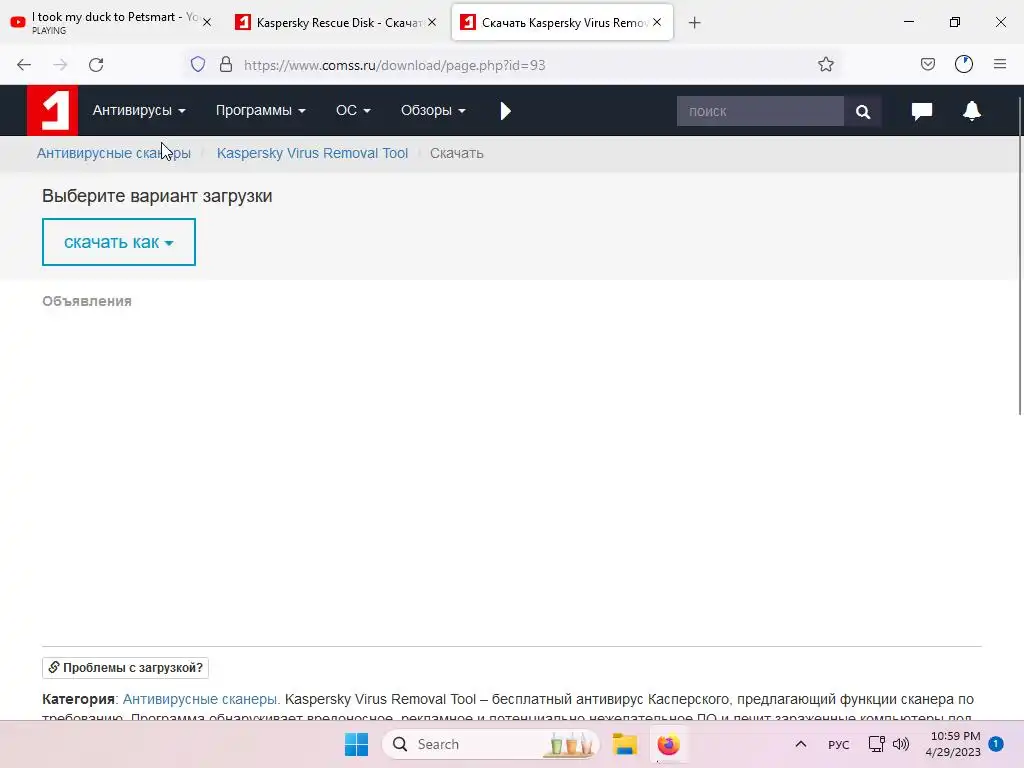The image size is (1024, 768).
Task: Switch to Kaspersky Rescue Disk tab
Action: click(x=336, y=22)
